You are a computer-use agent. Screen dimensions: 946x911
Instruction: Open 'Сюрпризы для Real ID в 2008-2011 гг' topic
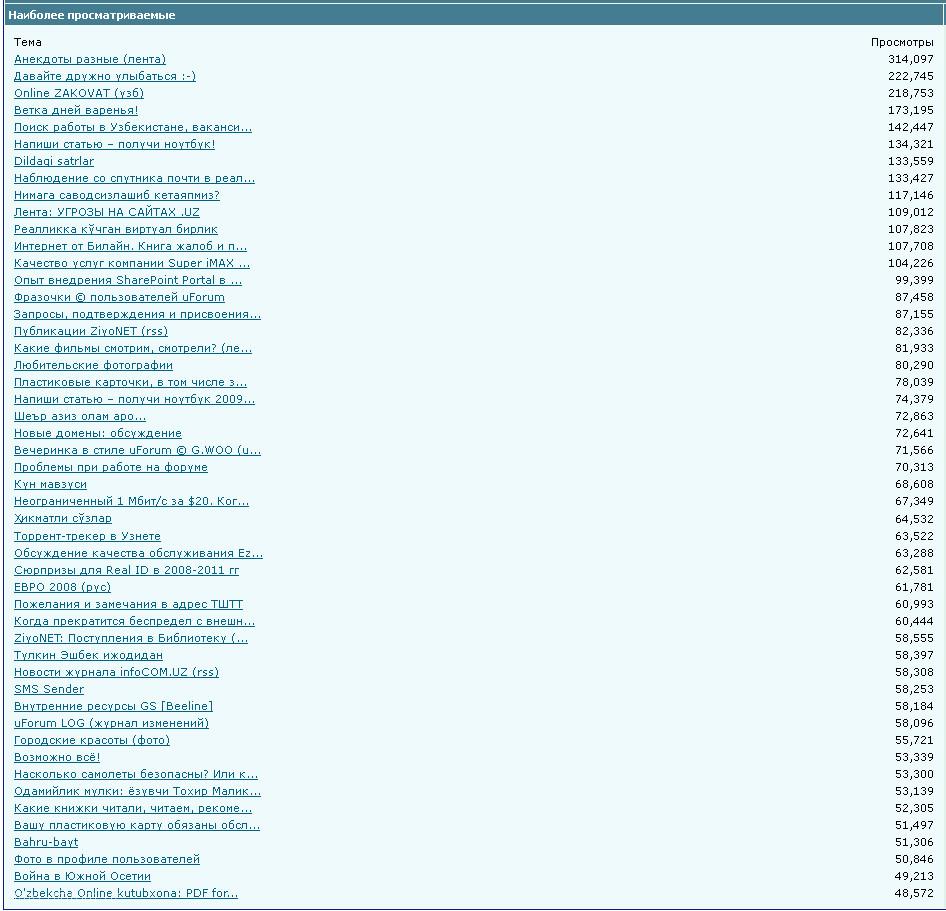127,570
